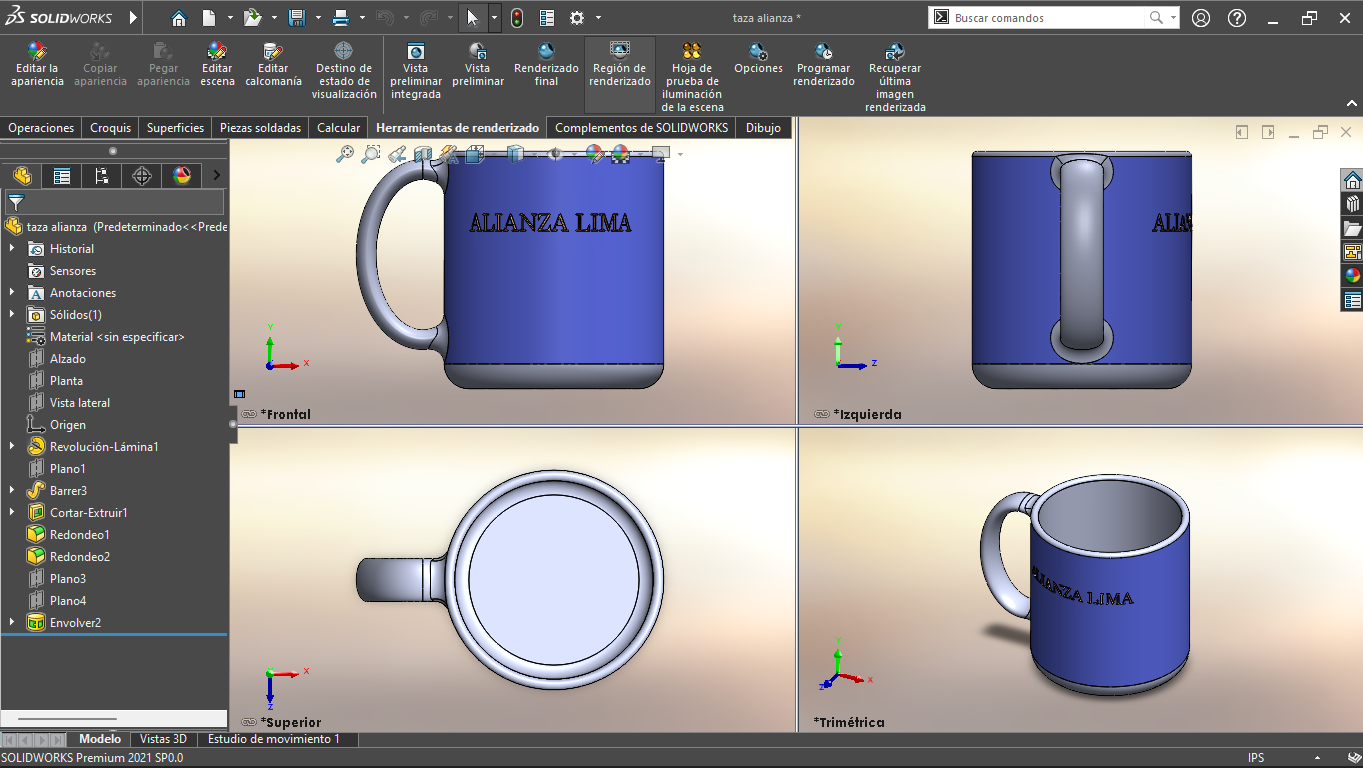1363x768 pixels.
Task: Switch to the Operaciones tab
Action: [x=41, y=128]
